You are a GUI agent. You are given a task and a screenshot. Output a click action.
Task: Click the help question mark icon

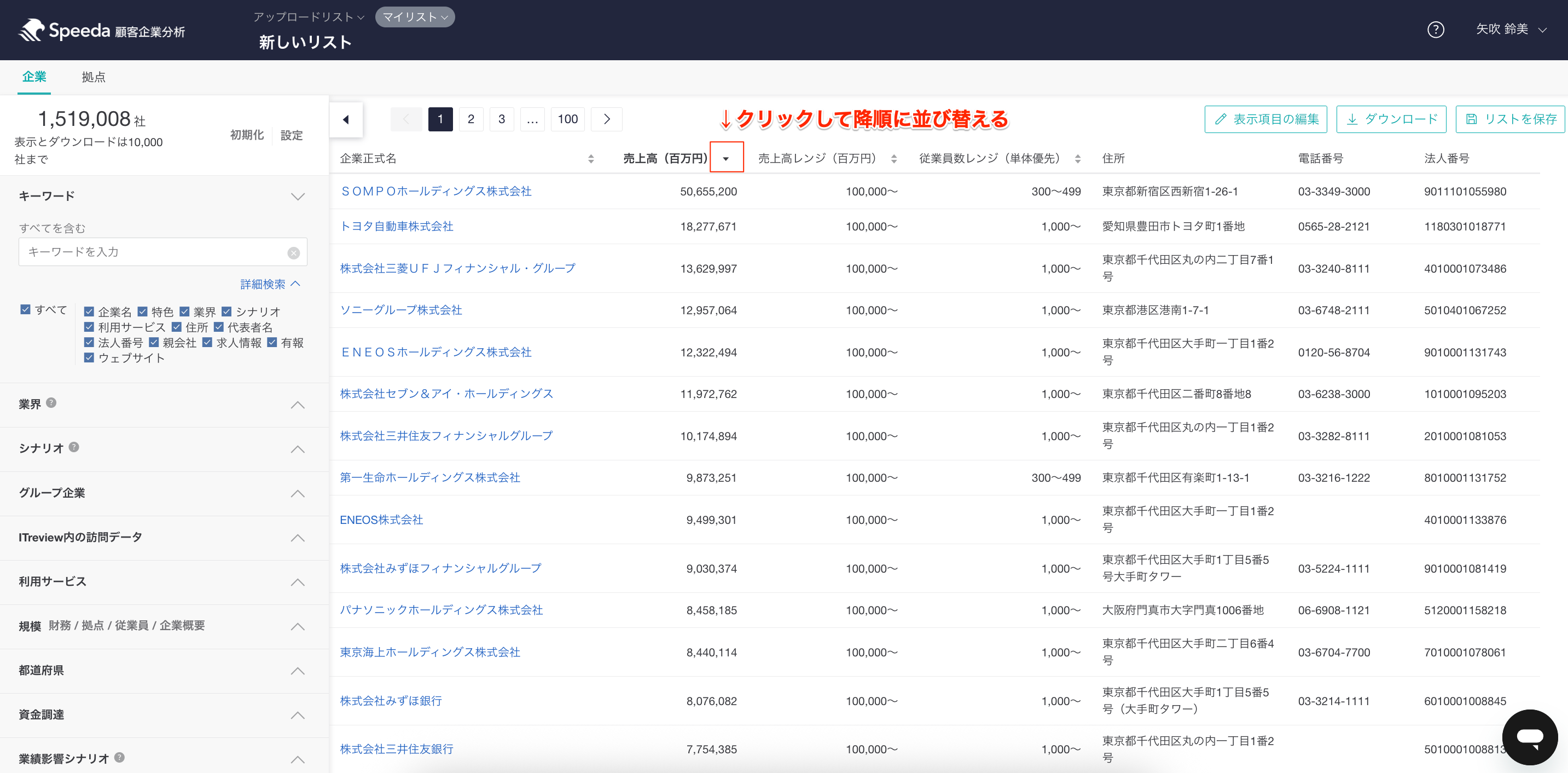(1435, 30)
